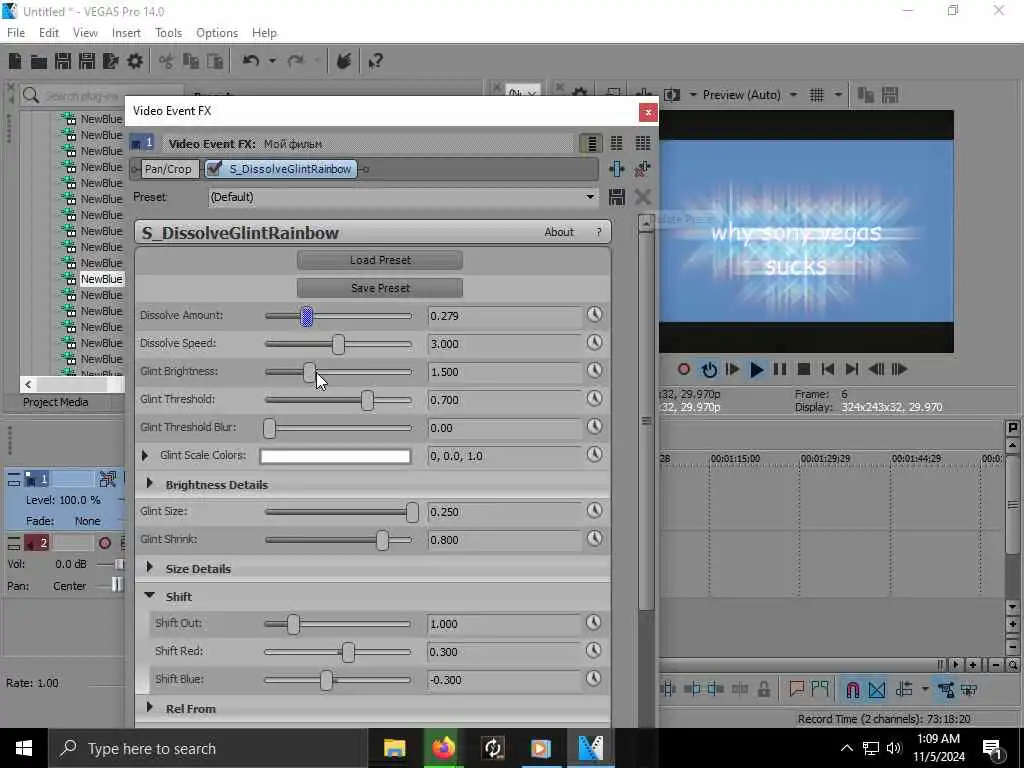Expand the Size Details section

150,568
